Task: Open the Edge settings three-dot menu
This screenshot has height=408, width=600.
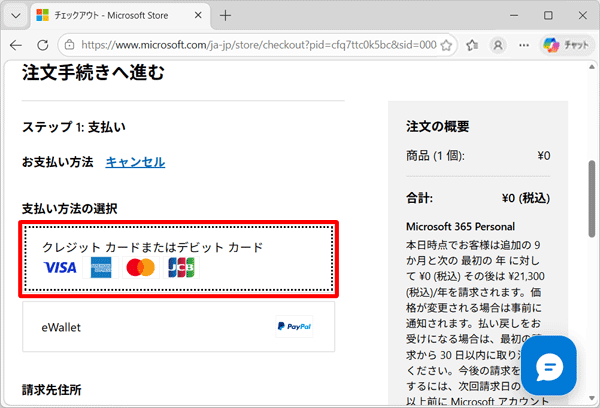Action: click(525, 45)
